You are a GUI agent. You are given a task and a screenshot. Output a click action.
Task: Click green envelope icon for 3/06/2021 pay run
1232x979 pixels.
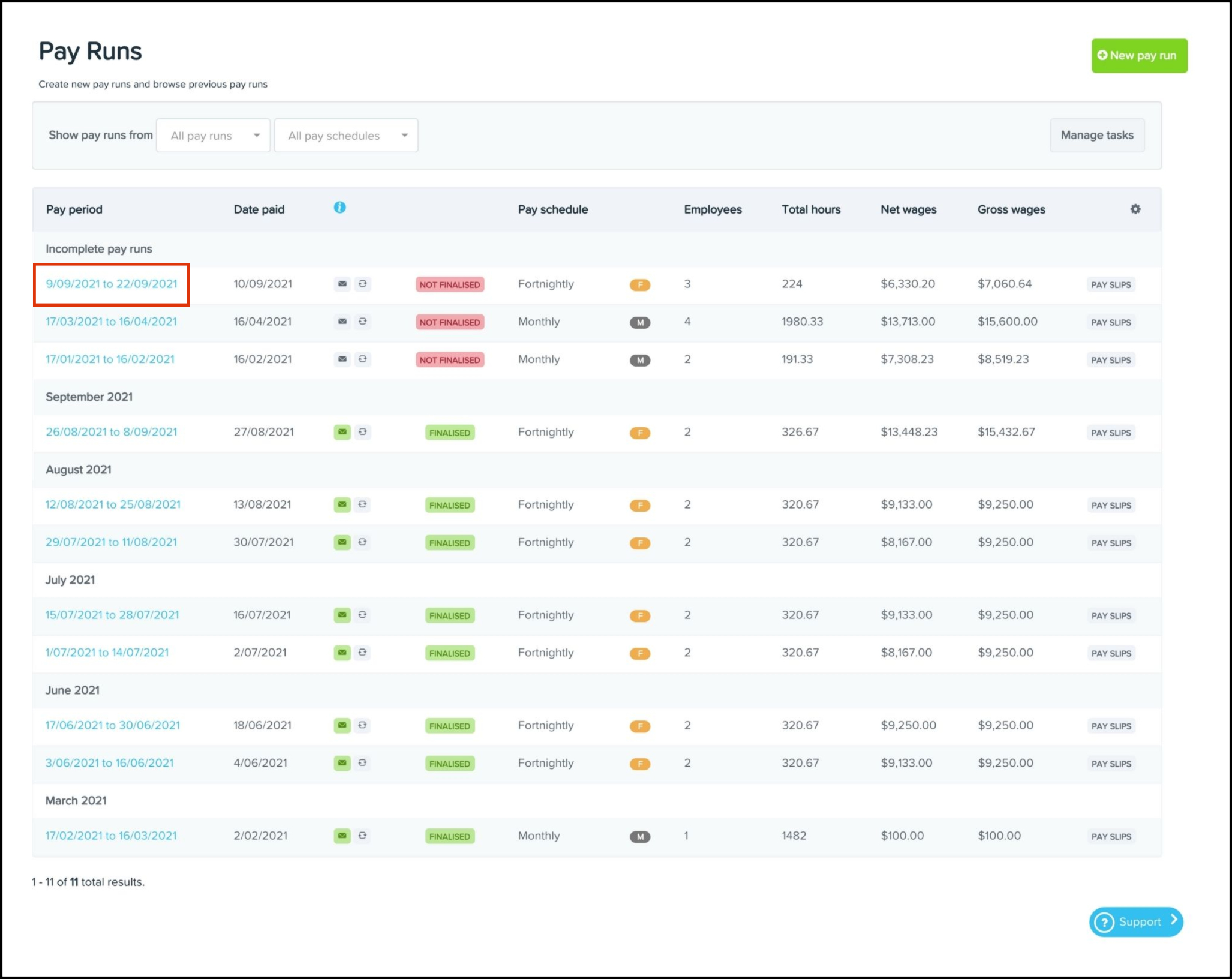(x=342, y=763)
